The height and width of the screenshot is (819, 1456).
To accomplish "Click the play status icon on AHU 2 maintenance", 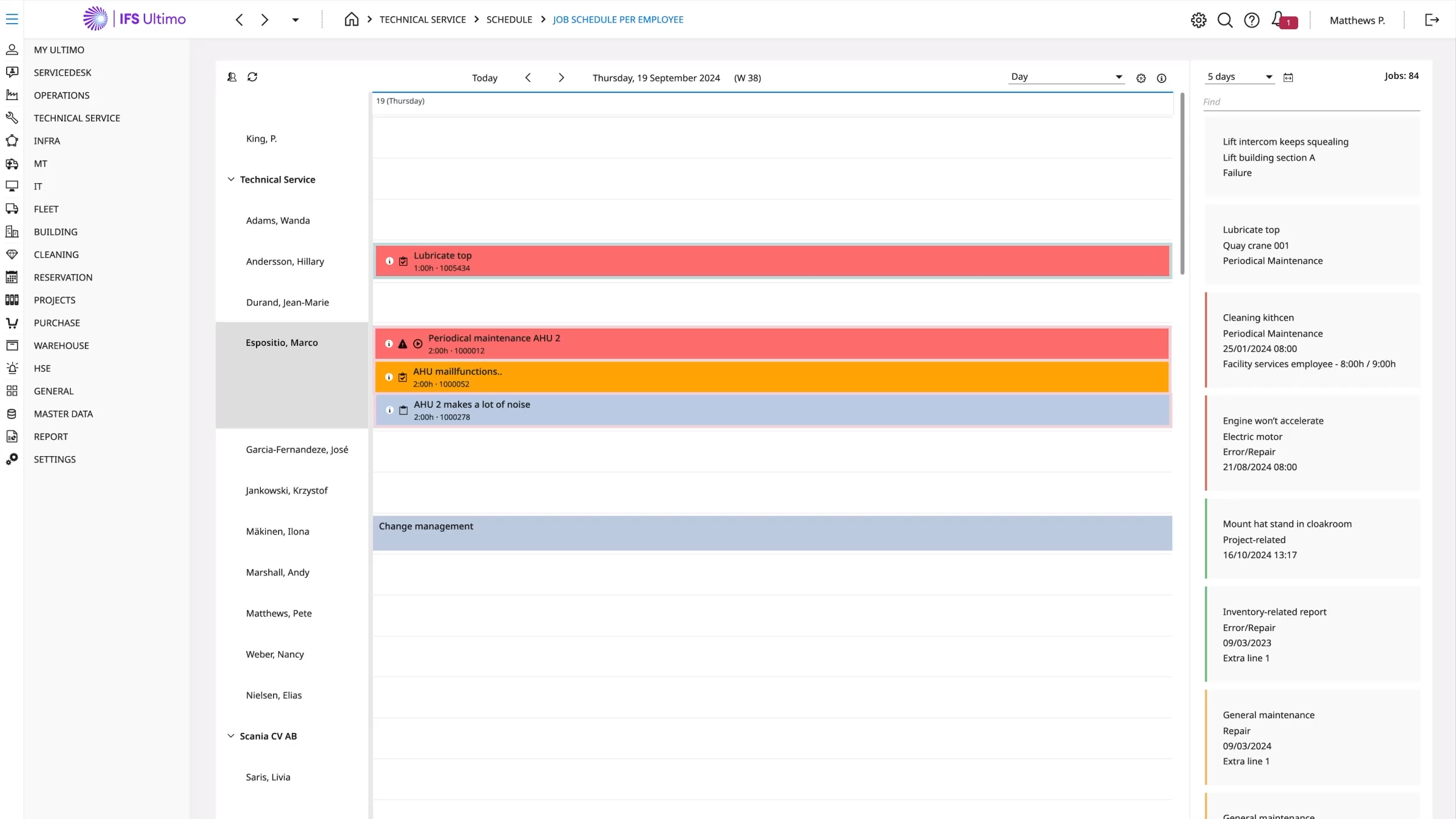I will click(418, 343).
